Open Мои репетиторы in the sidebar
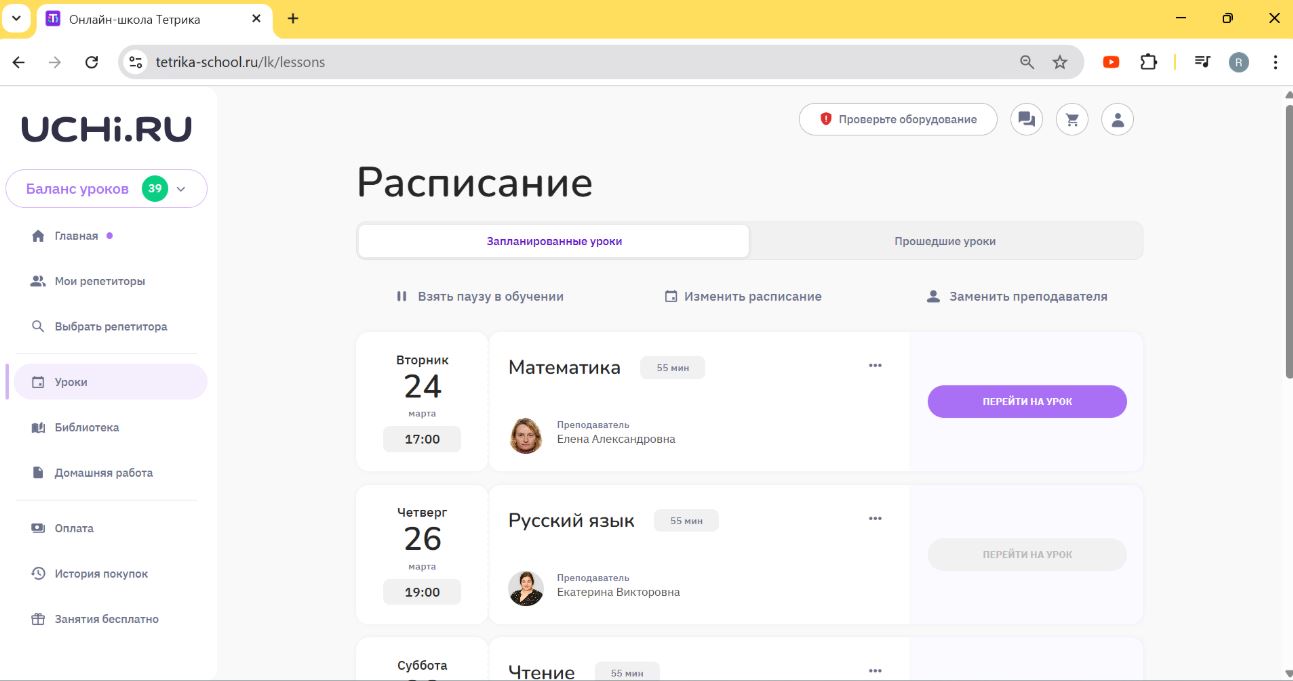 point(100,281)
